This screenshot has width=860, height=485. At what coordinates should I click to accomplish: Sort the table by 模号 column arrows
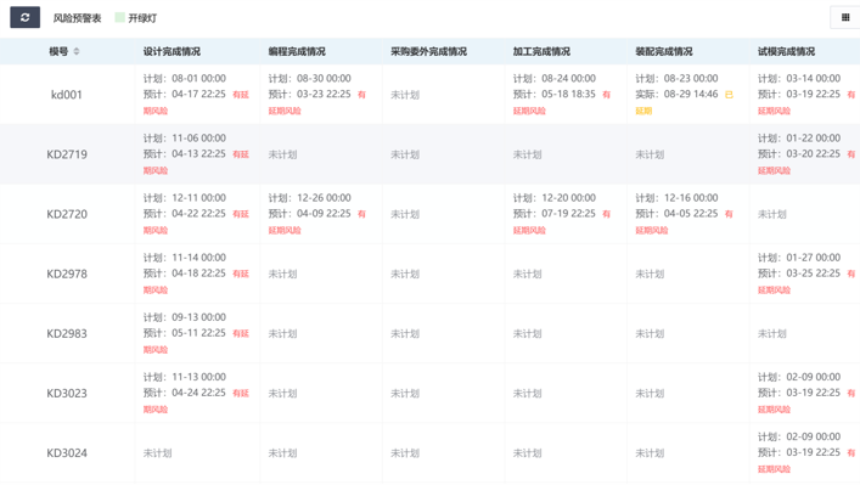77,52
